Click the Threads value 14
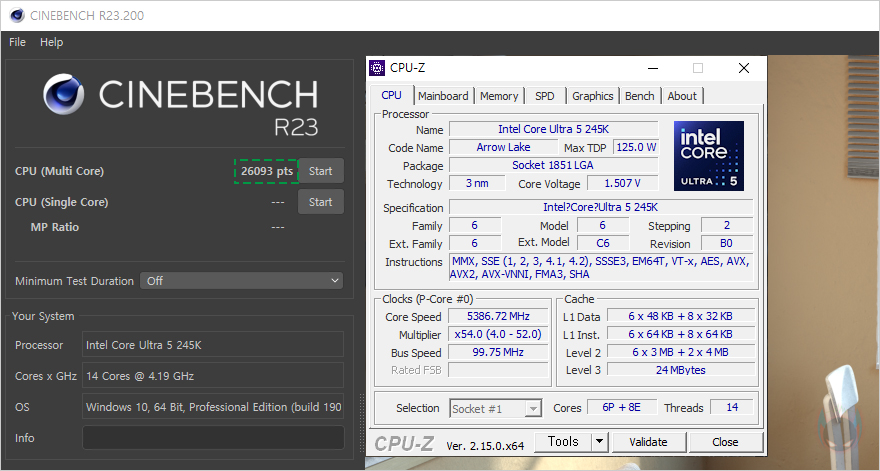Screen dimensions: 880x471 (x=732, y=407)
